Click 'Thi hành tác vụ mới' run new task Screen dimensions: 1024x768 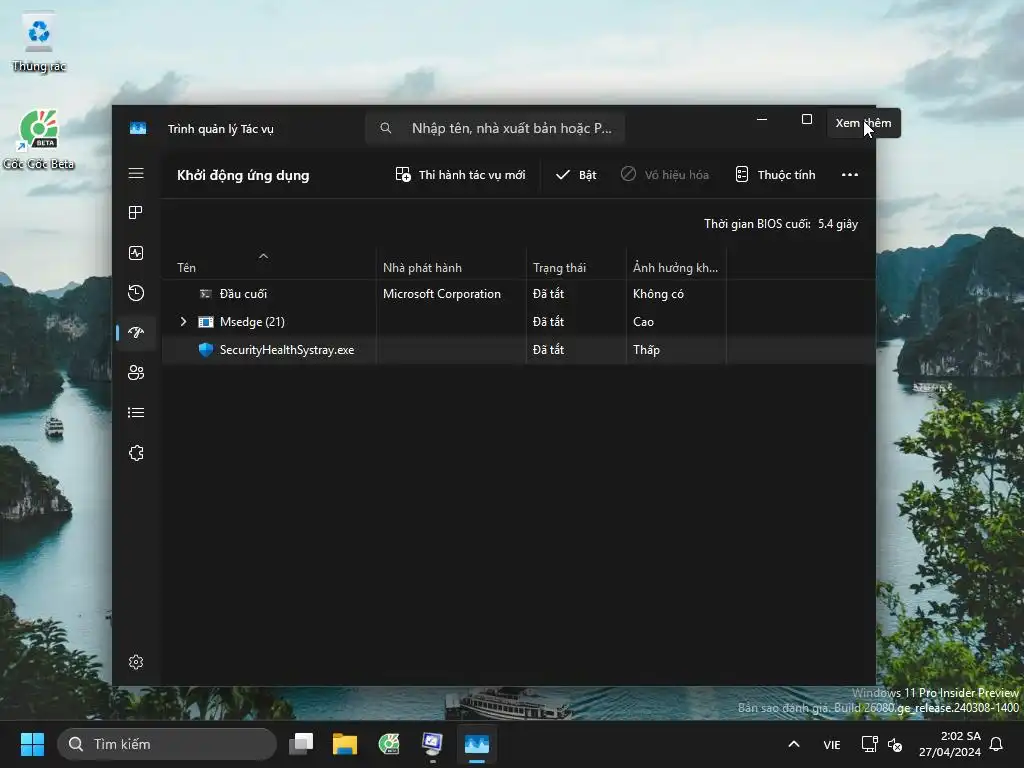point(460,175)
